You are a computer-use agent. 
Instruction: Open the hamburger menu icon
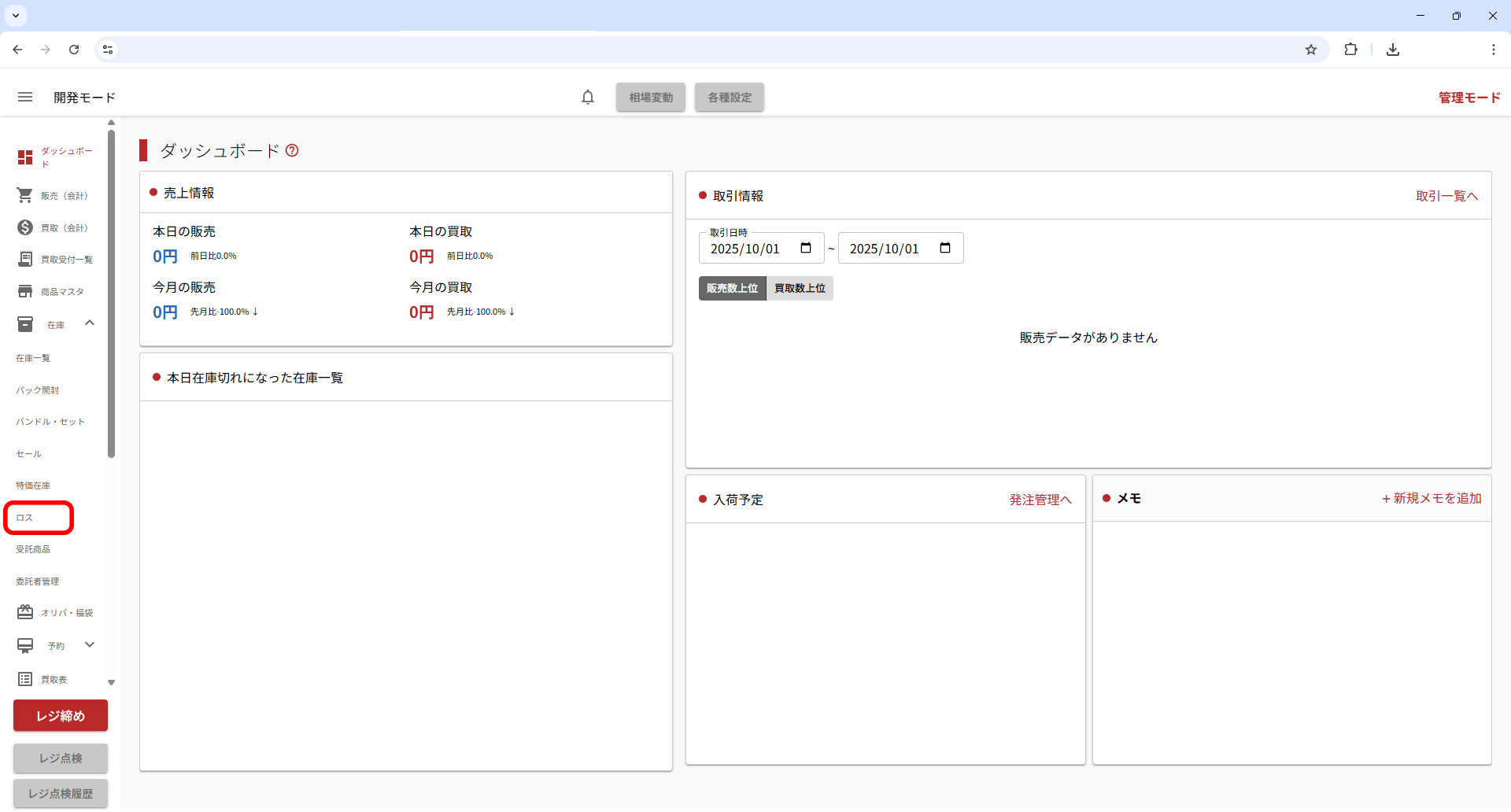point(25,97)
